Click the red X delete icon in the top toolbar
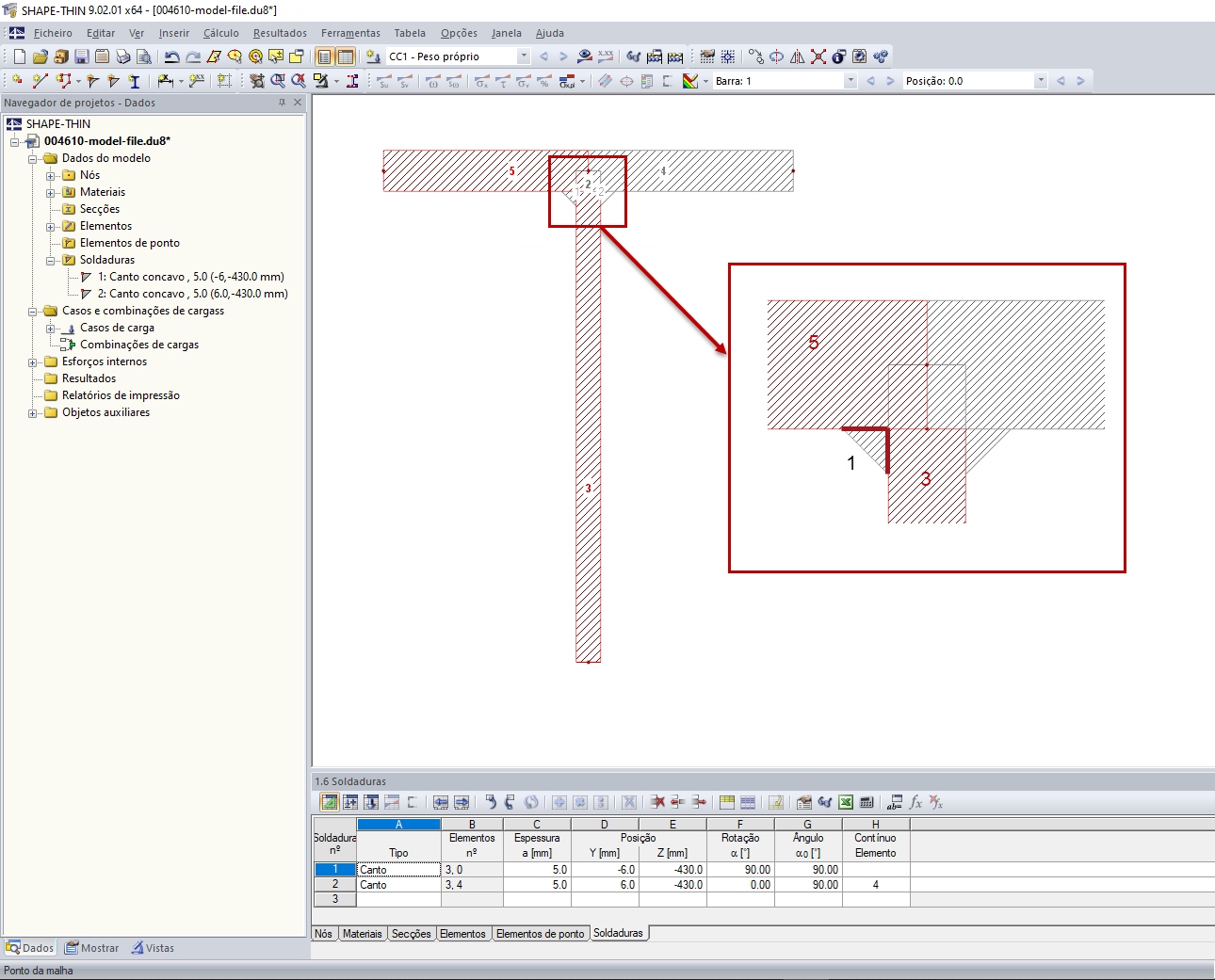 tap(818, 56)
